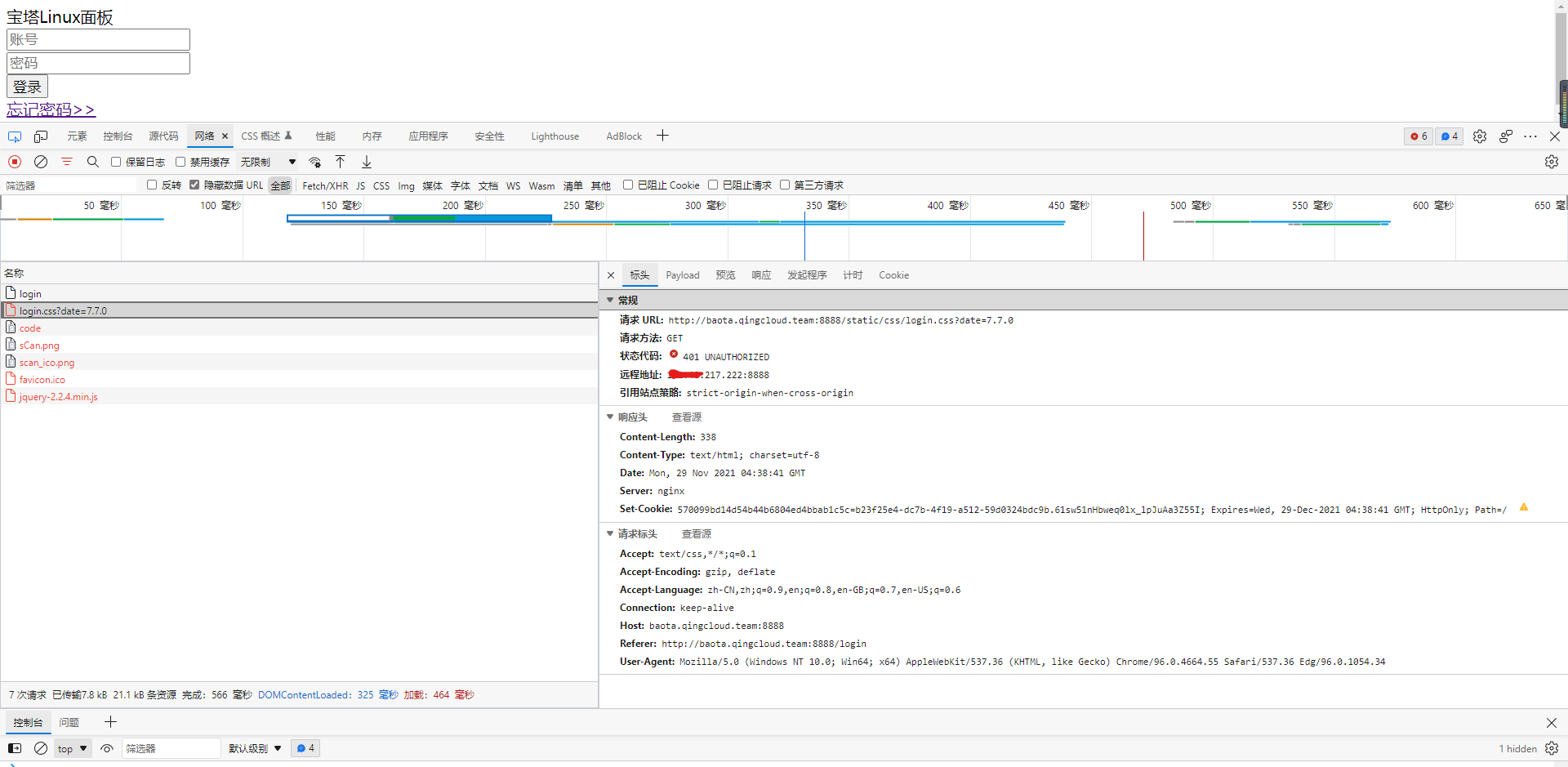Stop recording network log
The height and width of the screenshot is (767, 1568).
click(15, 162)
